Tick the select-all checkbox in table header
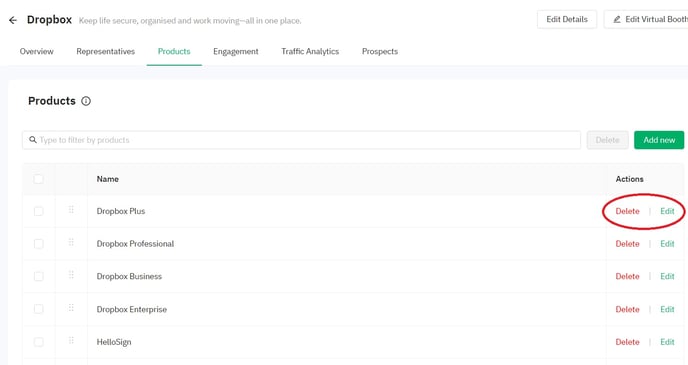Image resolution: width=688 pixels, height=365 pixels. 39,179
